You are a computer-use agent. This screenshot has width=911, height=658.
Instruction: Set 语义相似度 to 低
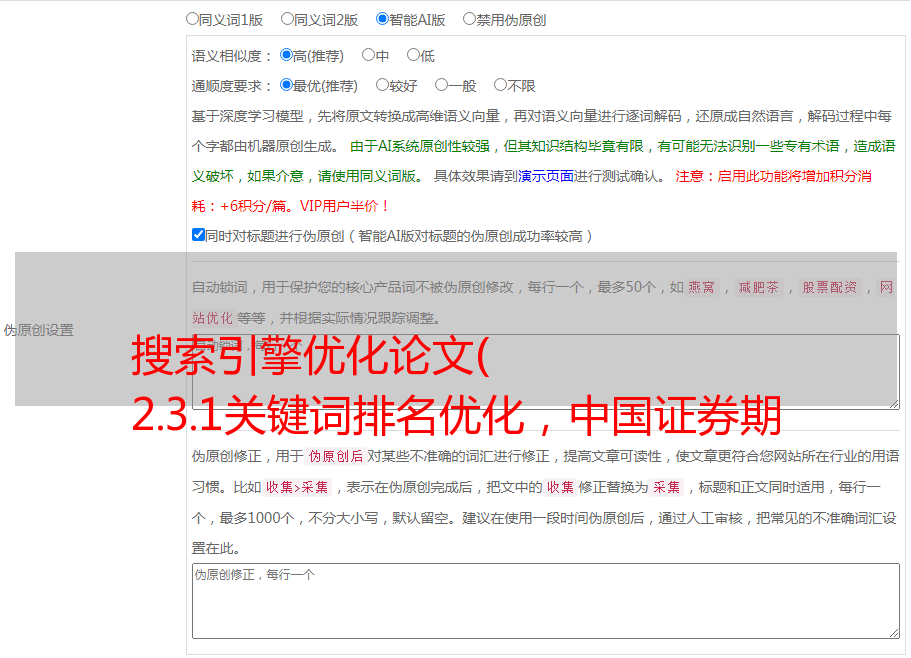(413, 55)
